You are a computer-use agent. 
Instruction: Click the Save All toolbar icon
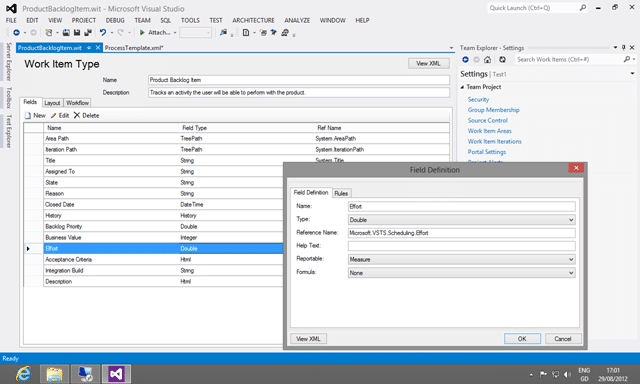click(88, 33)
